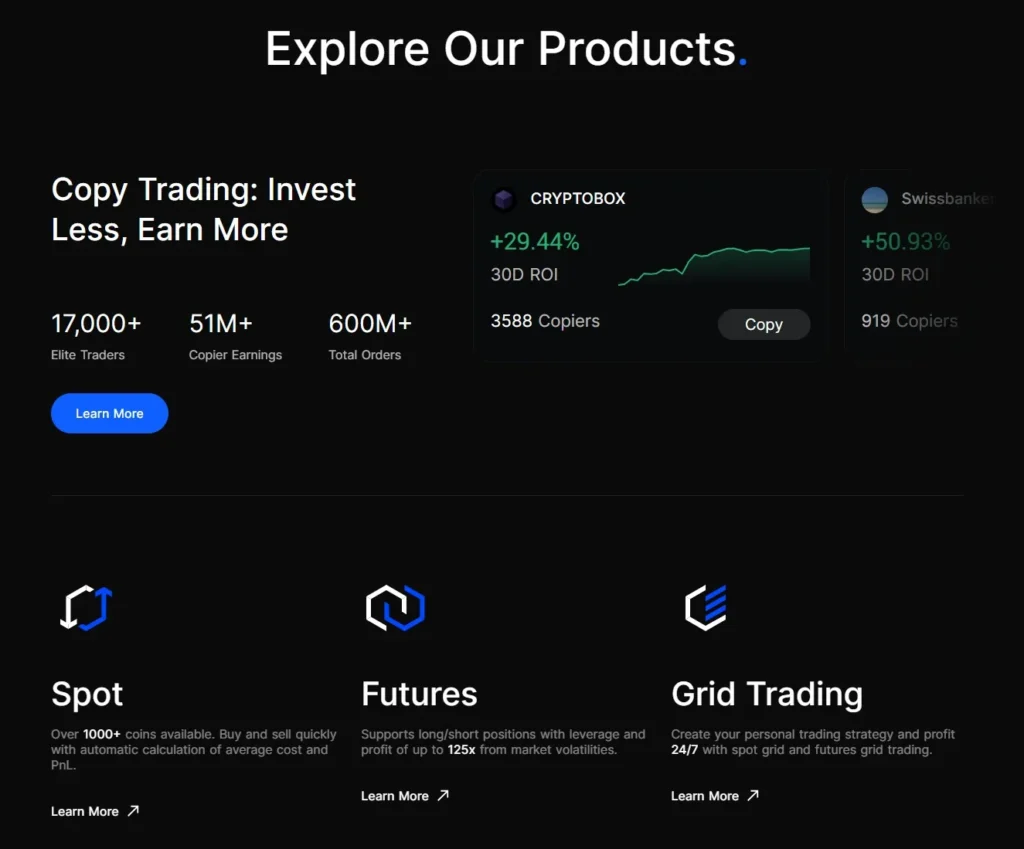1024x849 pixels.
Task: Click the CRYPTOBOX hexagon avatar icon
Action: 503,199
